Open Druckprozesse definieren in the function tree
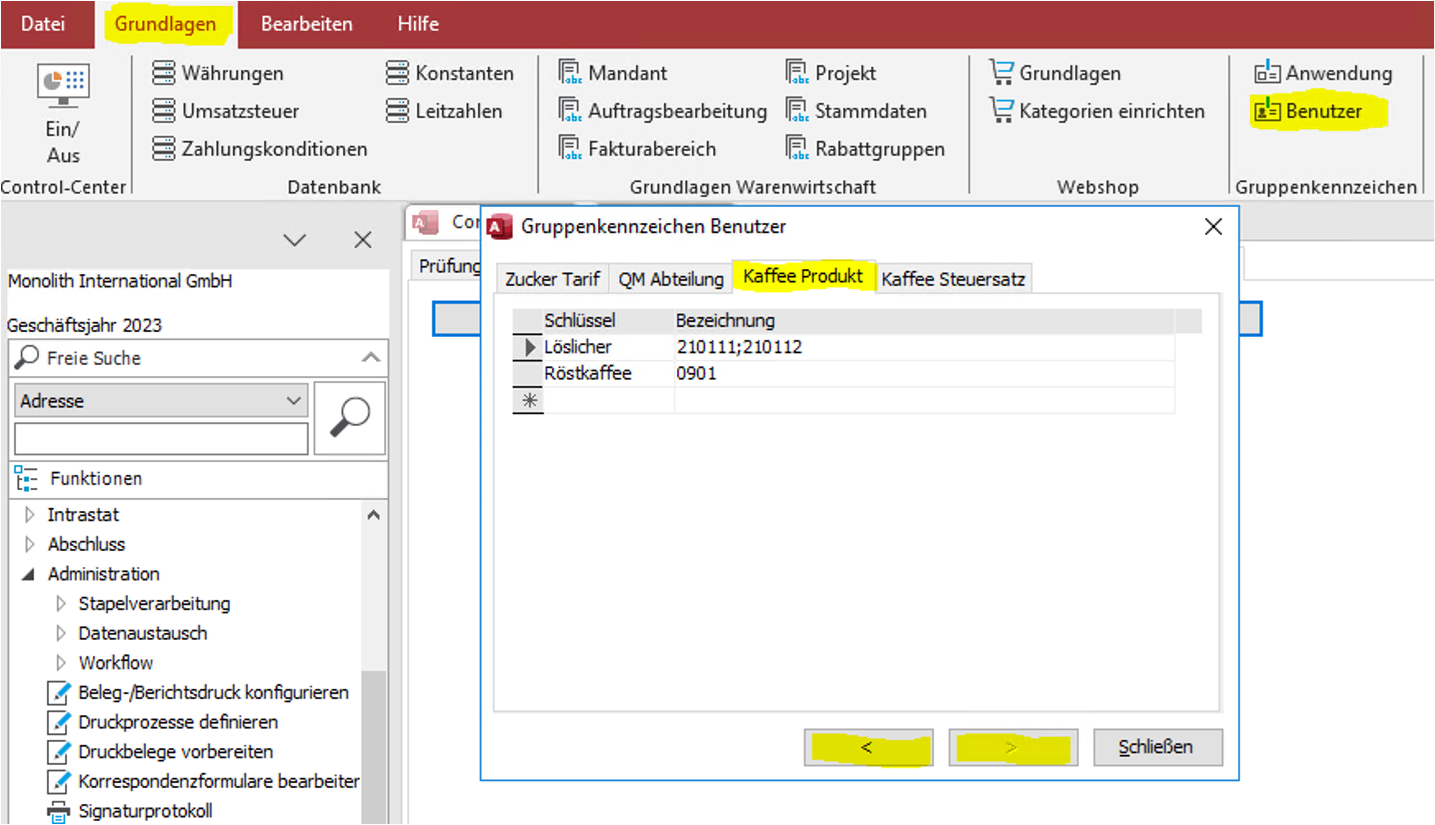1435x825 pixels. tap(178, 722)
